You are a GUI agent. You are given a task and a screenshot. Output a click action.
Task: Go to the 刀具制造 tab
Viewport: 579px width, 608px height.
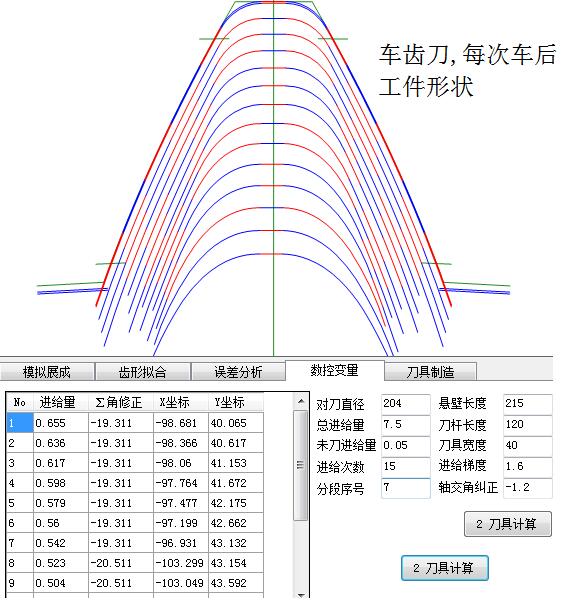[x=430, y=371]
